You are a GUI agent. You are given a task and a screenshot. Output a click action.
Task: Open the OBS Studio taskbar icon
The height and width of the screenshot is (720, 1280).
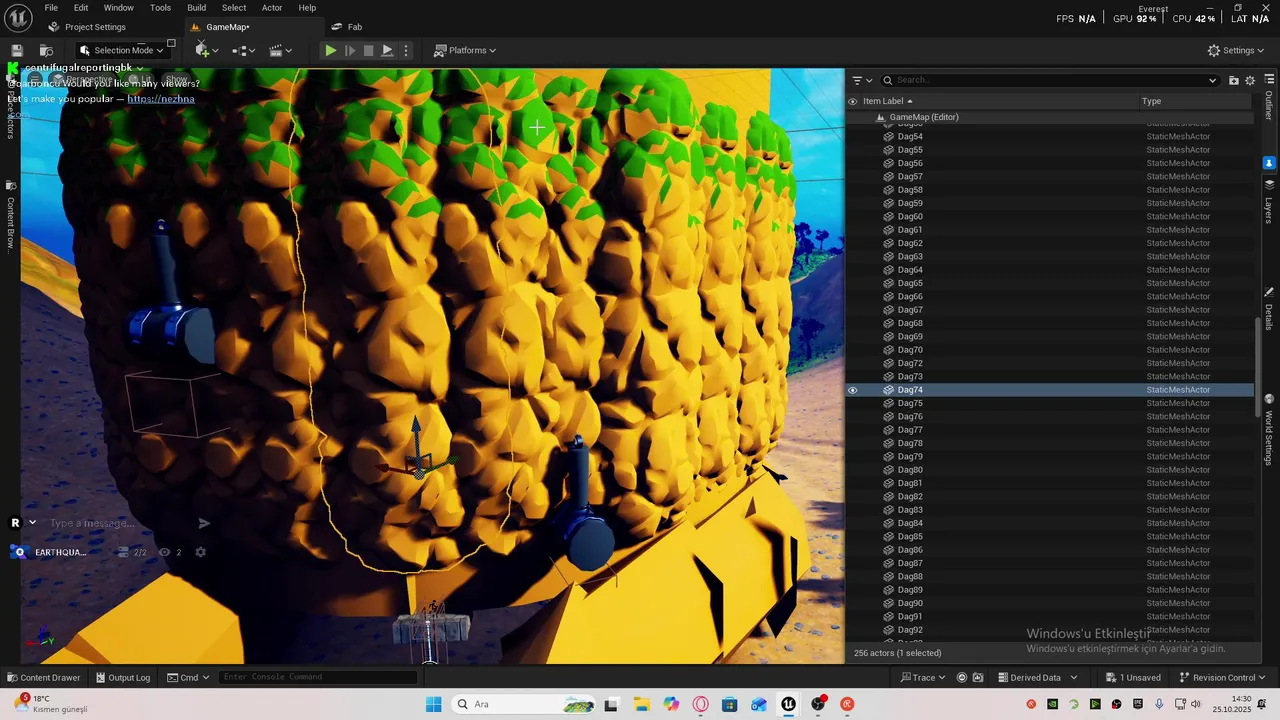click(x=818, y=704)
